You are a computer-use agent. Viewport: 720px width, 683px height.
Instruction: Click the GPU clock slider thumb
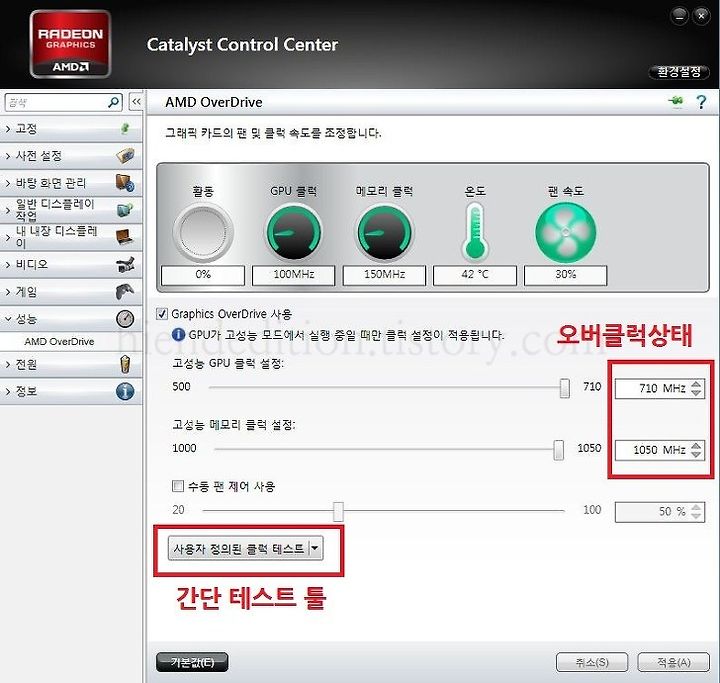565,388
